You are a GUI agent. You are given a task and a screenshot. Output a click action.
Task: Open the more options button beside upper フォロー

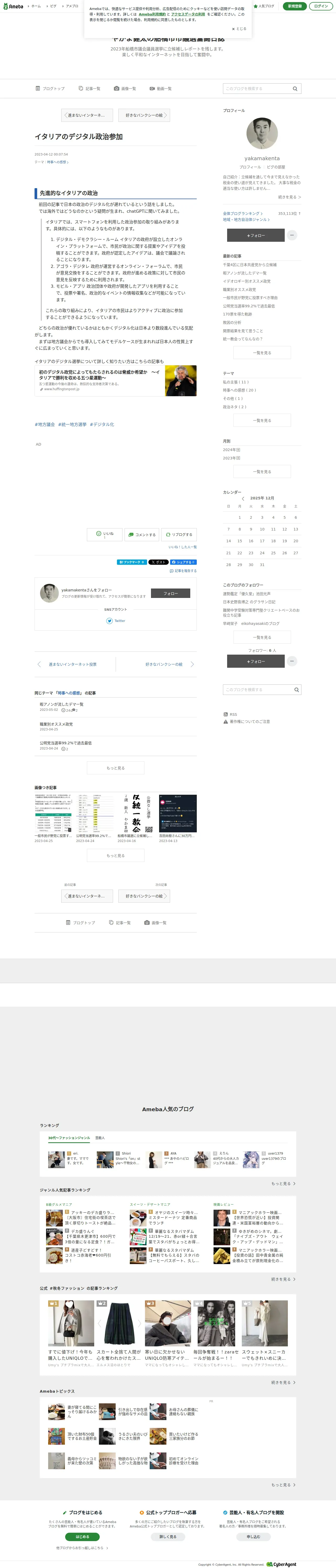(x=292, y=235)
